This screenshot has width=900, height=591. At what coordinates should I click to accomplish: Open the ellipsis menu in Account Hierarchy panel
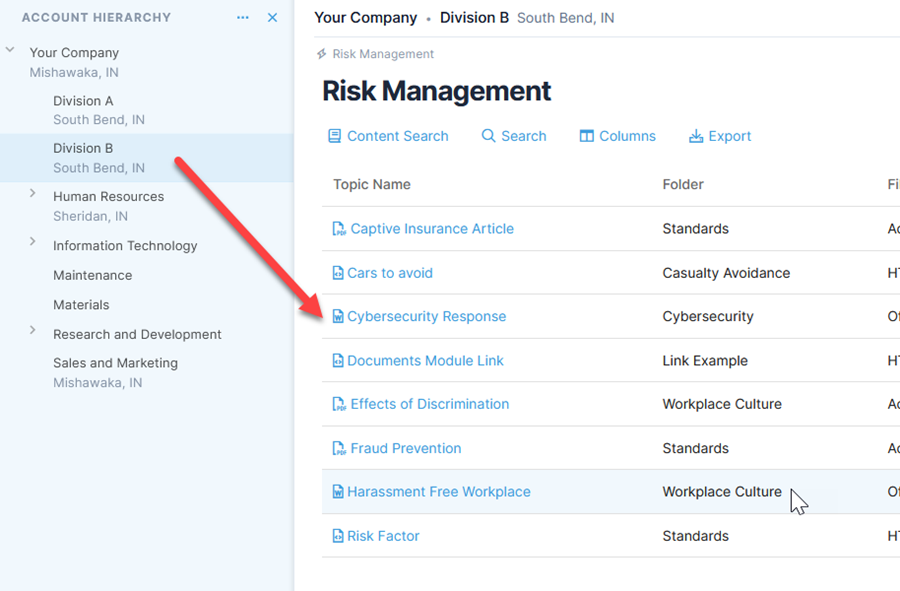pos(241,17)
